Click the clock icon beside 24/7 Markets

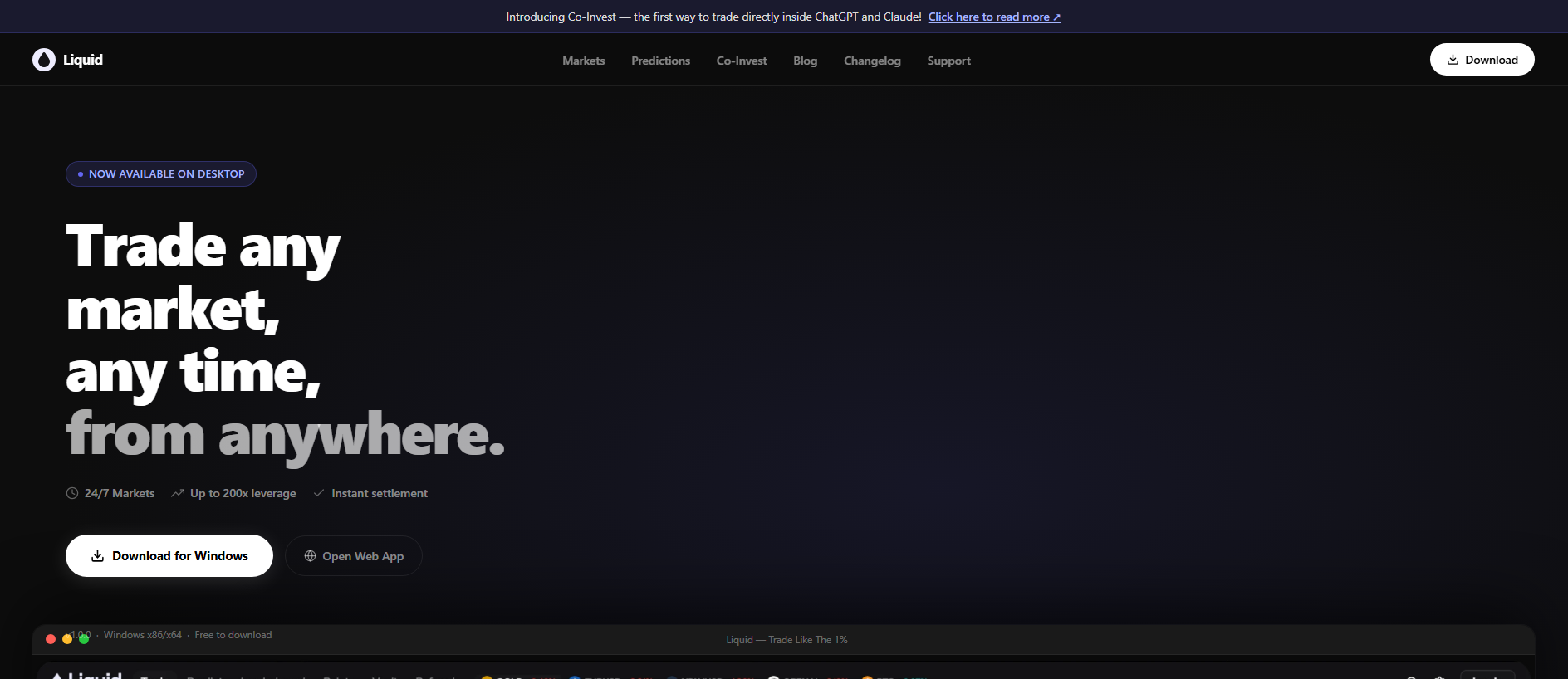point(72,493)
